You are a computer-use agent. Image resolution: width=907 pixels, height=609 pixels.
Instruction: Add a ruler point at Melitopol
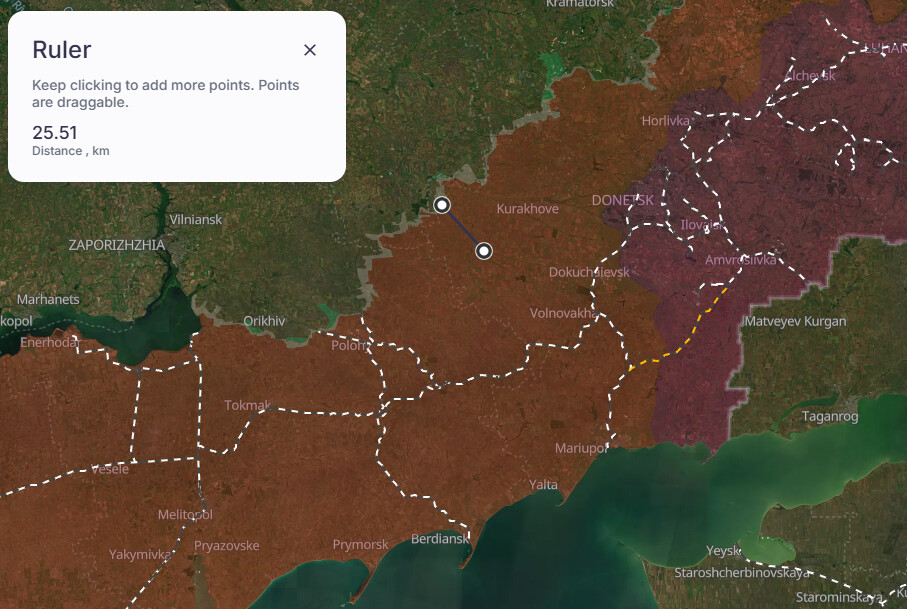click(185, 514)
